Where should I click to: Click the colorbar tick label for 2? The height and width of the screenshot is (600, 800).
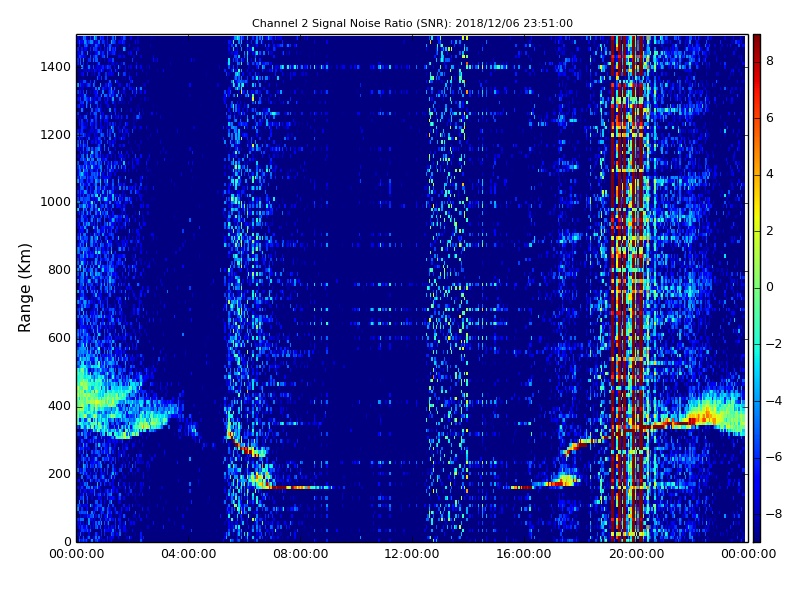pos(769,231)
